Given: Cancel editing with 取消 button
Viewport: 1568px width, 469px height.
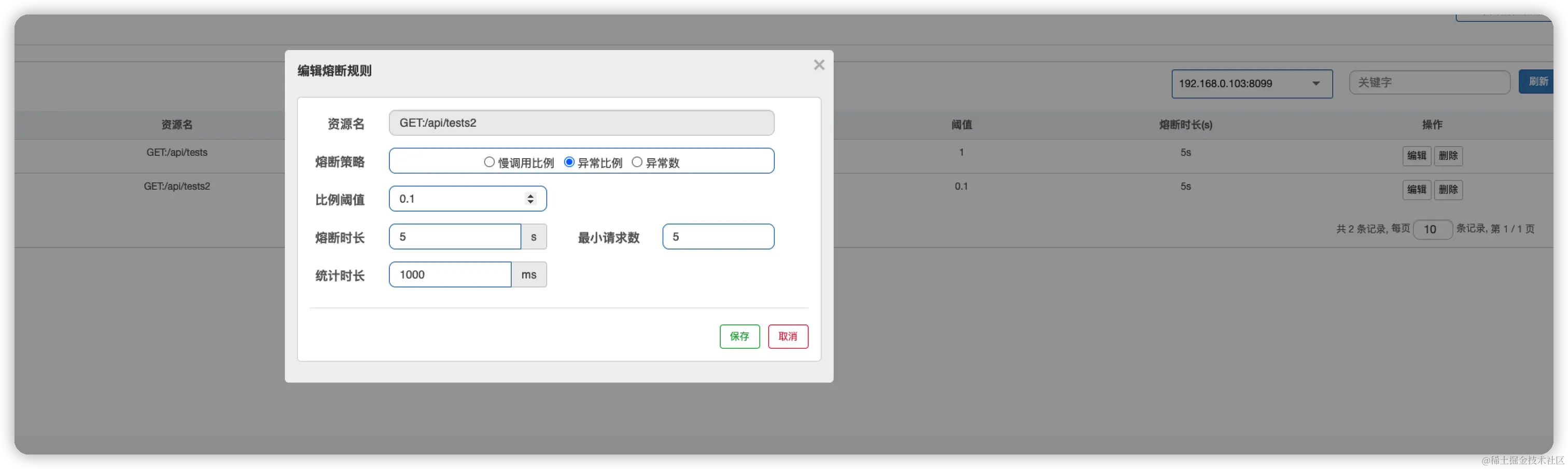Looking at the screenshot, I should (x=788, y=336).
